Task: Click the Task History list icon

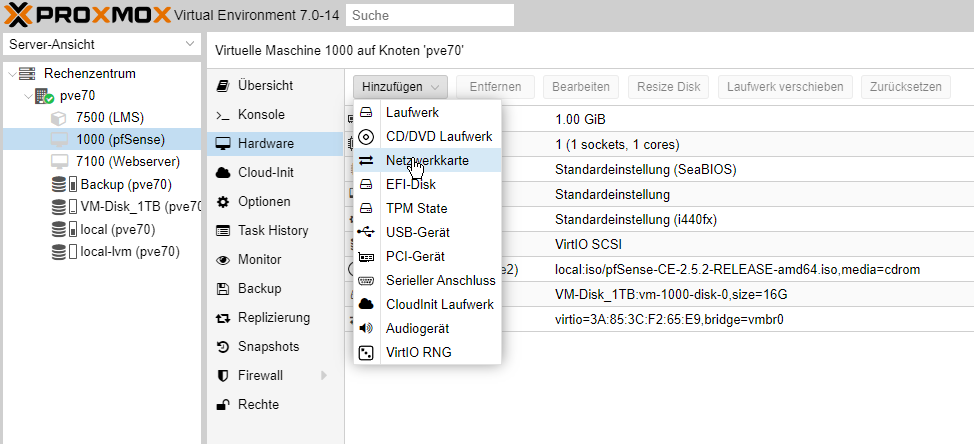Action: [x=222, y=230]
